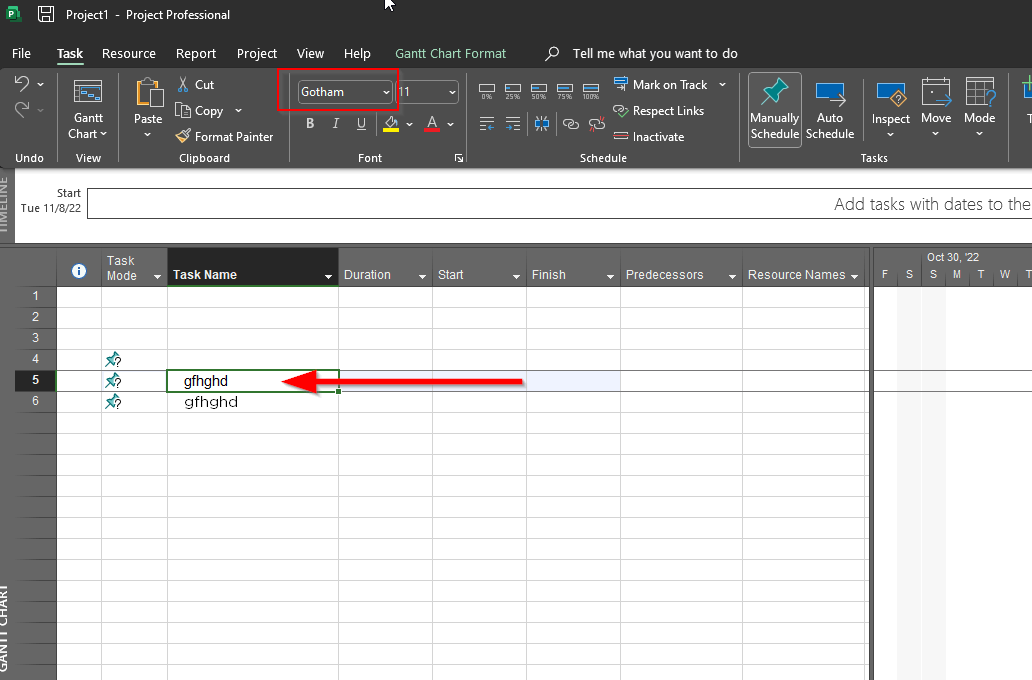Click the Undo arrow icon
This screenshot has height=680, width=1032.
click(22, 84)
